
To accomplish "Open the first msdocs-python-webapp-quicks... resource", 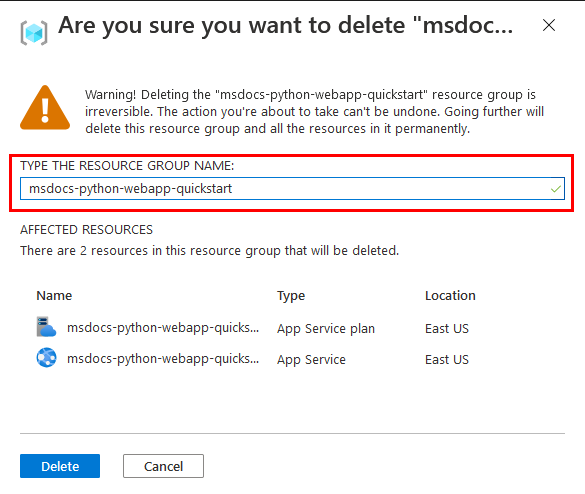I will click(163, 328).
